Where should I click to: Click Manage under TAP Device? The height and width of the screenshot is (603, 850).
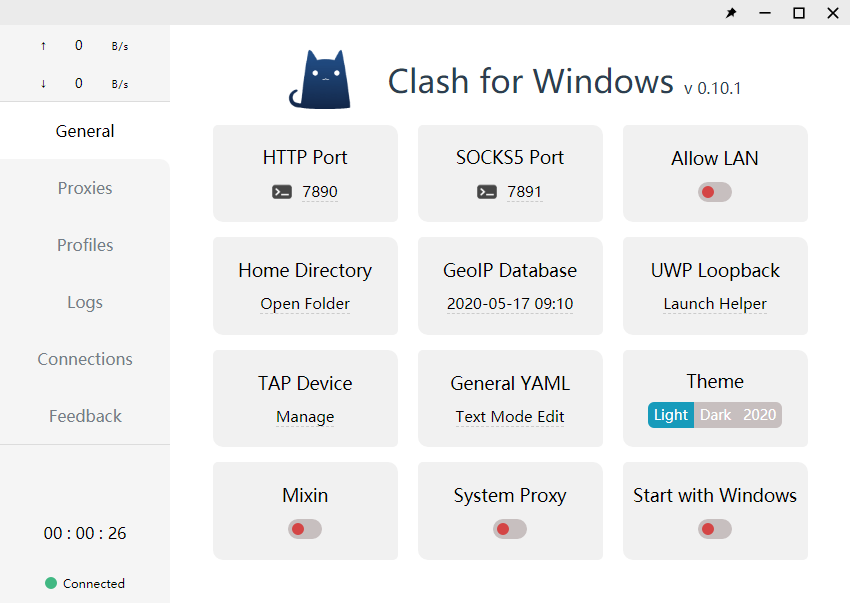coord(305,417)
